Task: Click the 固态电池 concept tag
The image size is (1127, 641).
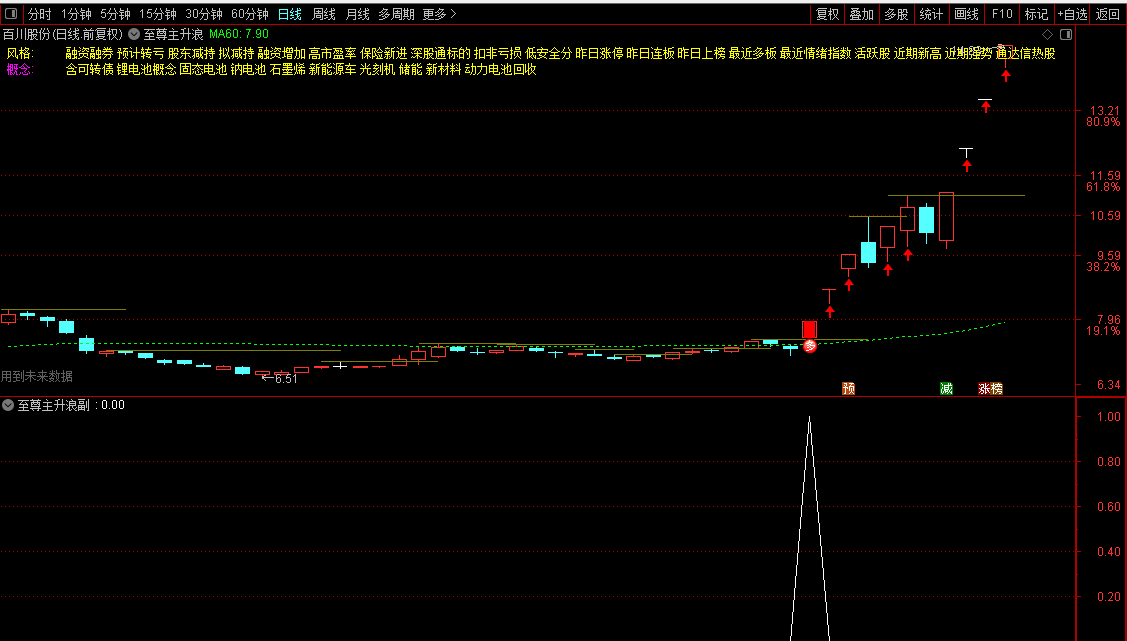Action: tap(203, 69)
